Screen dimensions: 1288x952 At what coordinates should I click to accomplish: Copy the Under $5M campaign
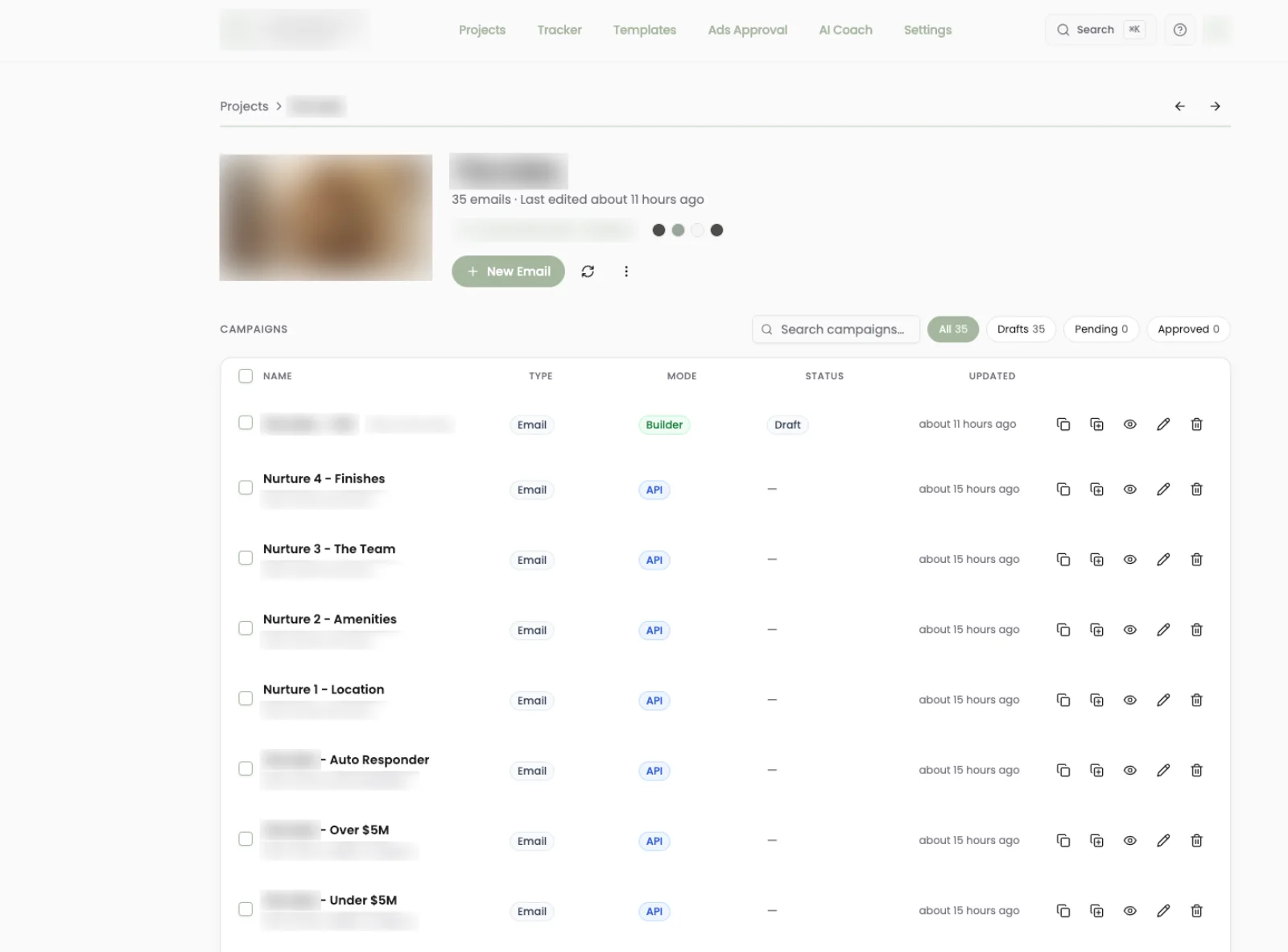[1063, 911]
